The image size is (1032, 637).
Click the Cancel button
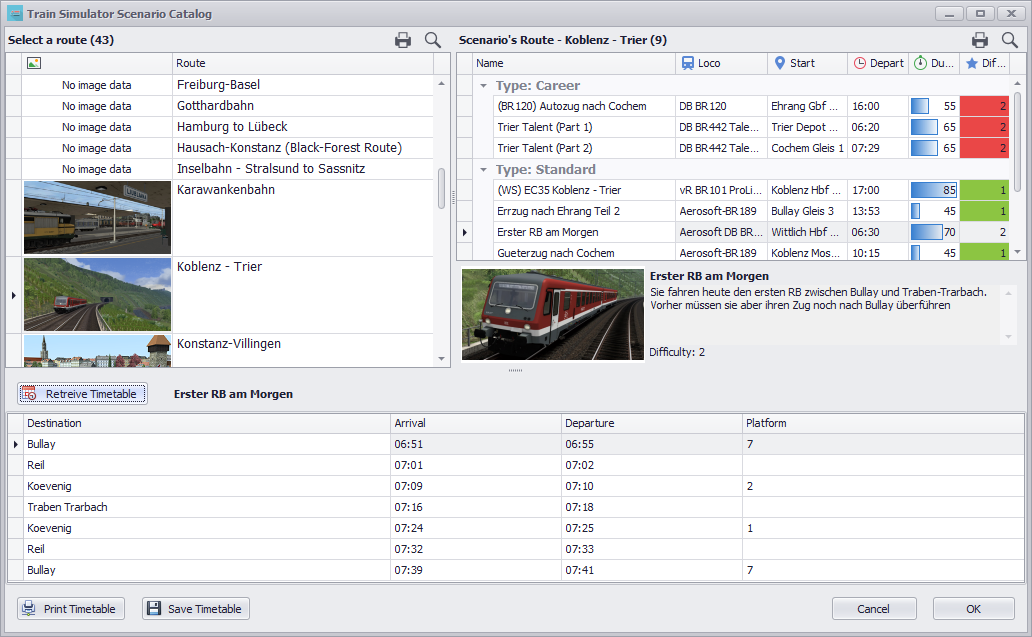click(x=873, y=609)
